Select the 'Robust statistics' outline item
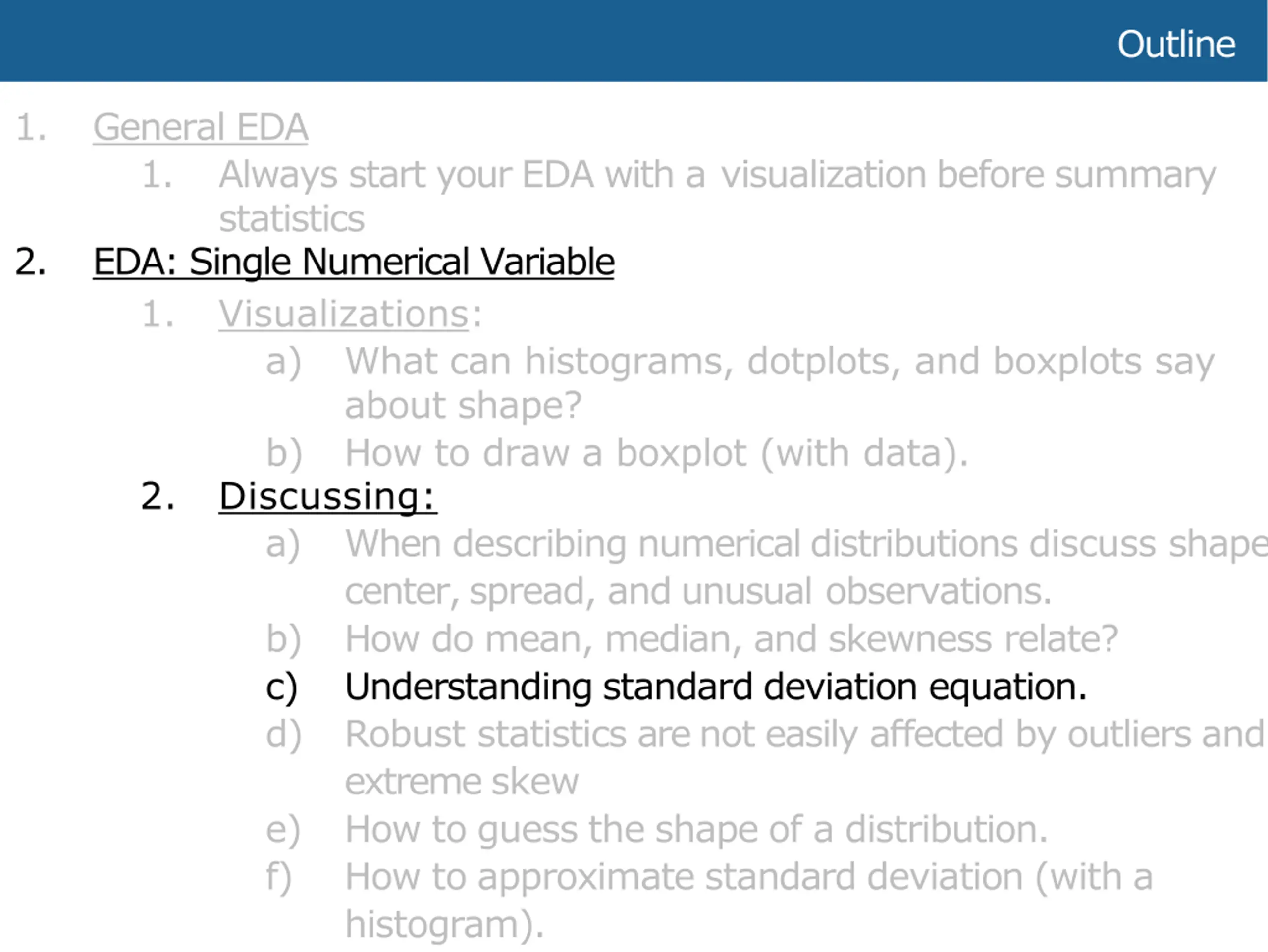This screenshot has height=952, width=1268. pyautogui.click(x=805, y=757)
